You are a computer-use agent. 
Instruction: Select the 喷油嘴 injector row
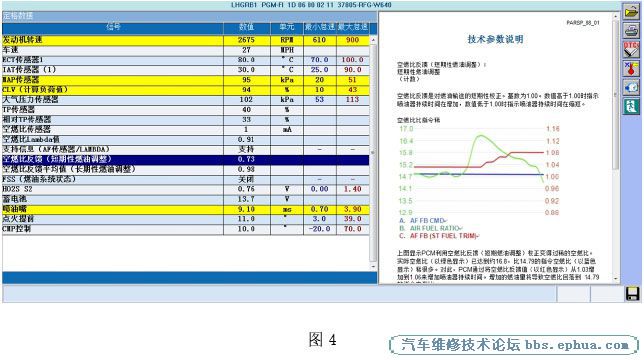click(x=186, y=209)
